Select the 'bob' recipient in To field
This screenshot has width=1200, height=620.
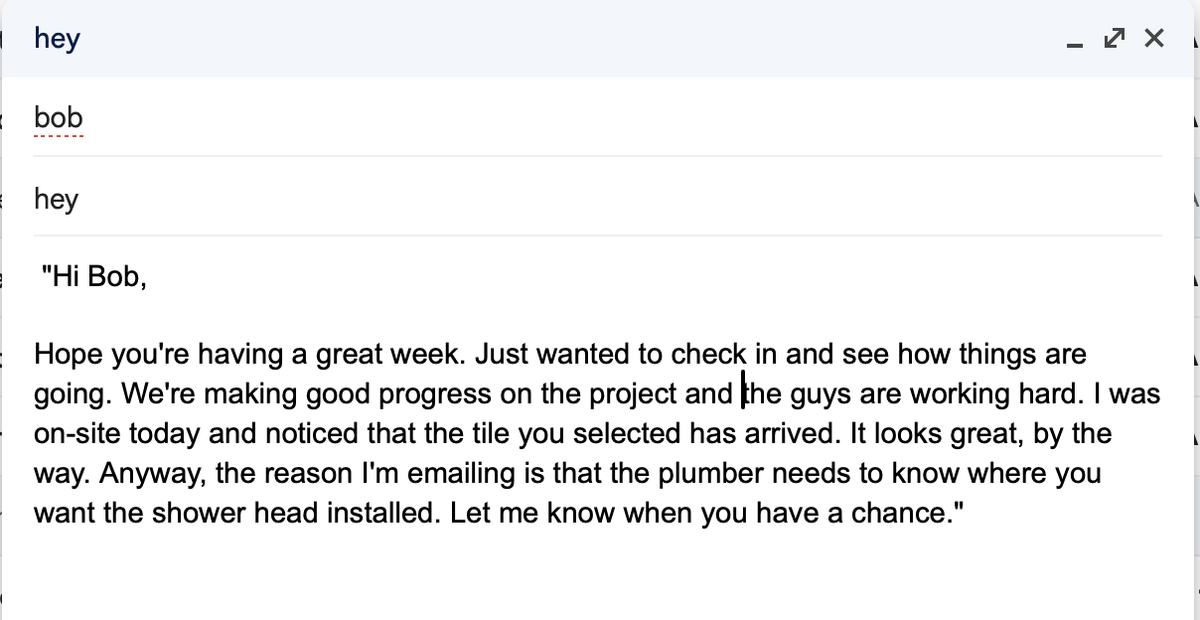58,118
